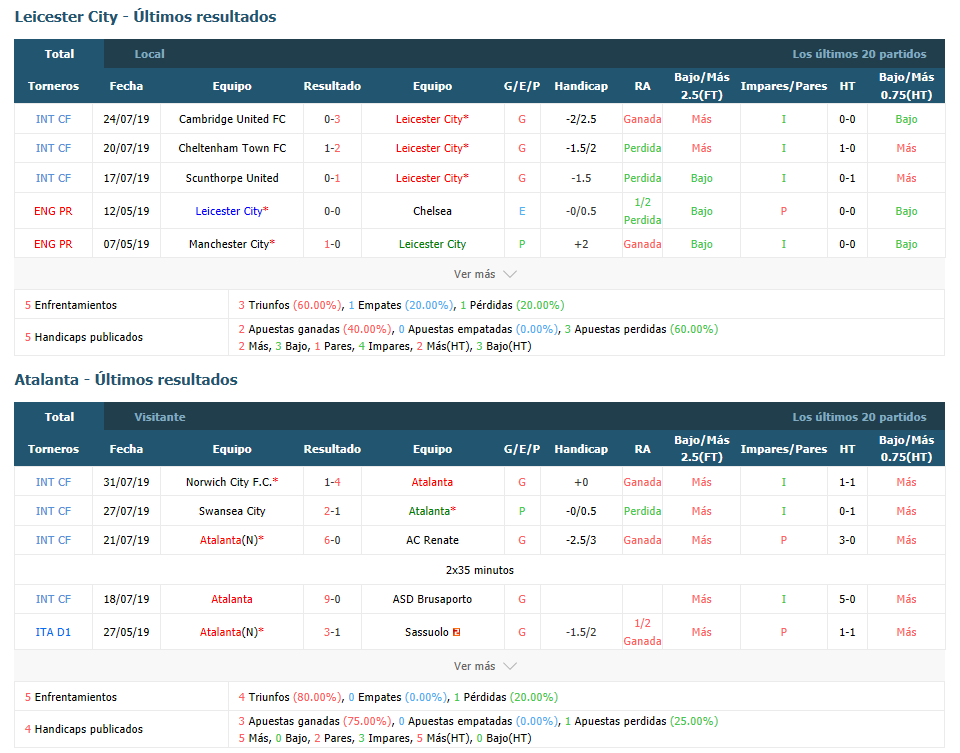Click the date 18/07/19

[x=126, y=599]
